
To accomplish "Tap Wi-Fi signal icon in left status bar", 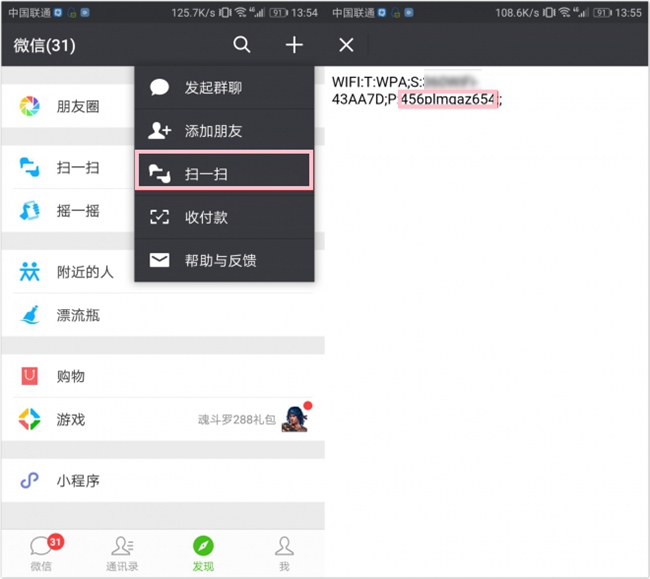I will point(241,13).
